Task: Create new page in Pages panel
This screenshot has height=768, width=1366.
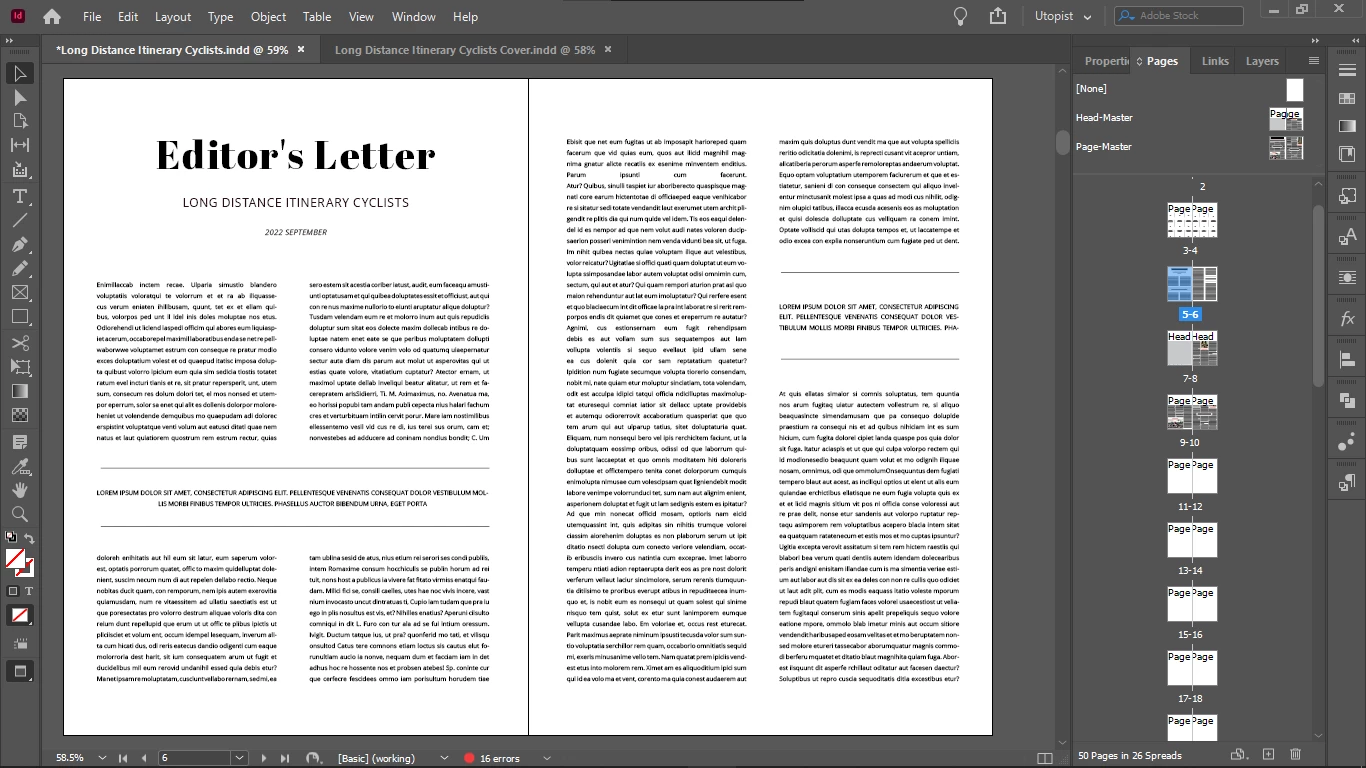Action: click(x=1268, y=754)
